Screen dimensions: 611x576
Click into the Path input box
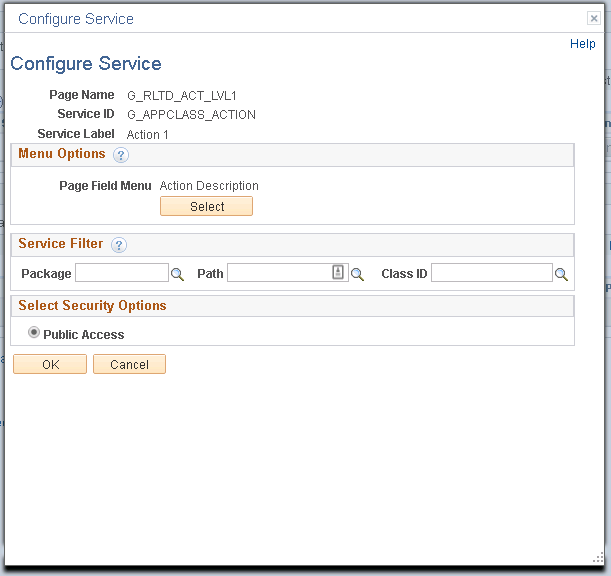click(x=279, y=274)
